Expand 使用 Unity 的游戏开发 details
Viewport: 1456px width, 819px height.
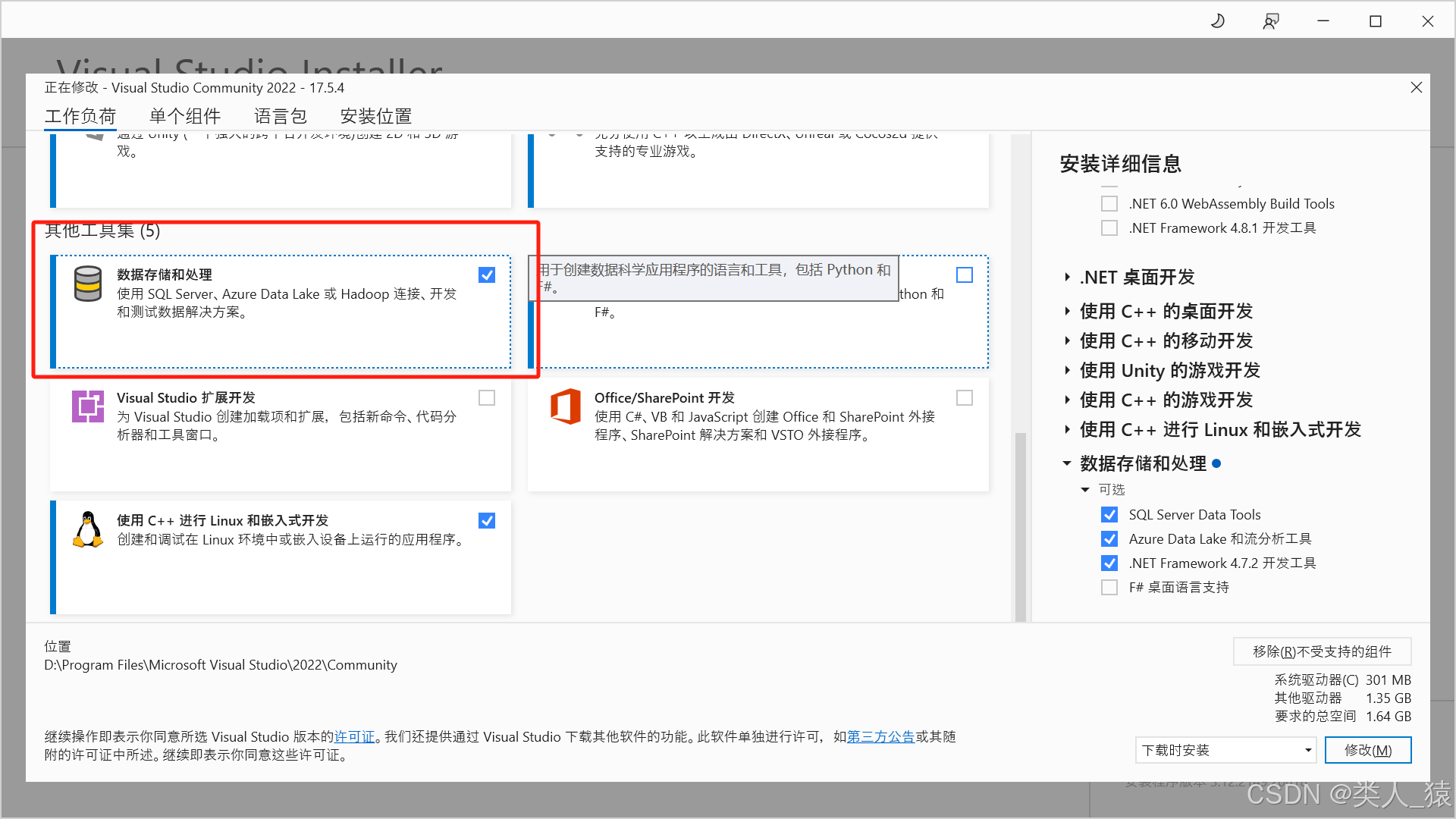[x=1067, y=370]
